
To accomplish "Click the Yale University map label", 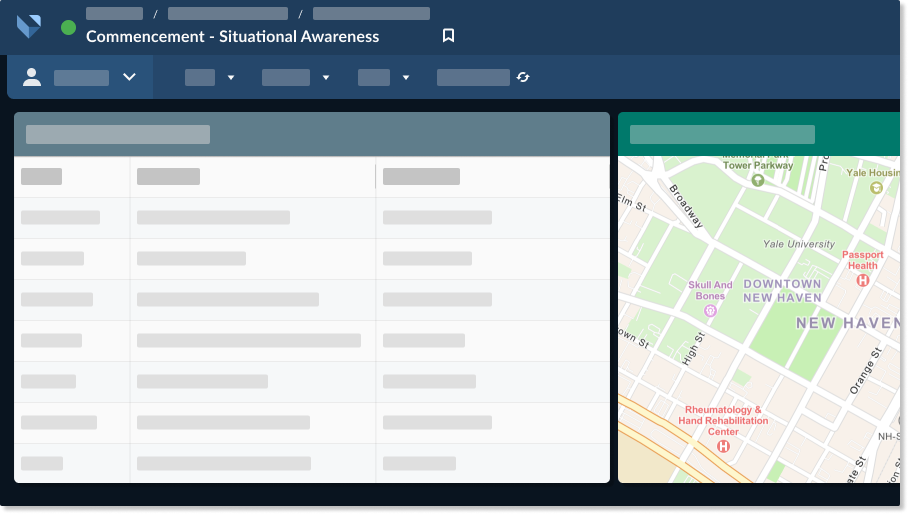I will [799, 244].
